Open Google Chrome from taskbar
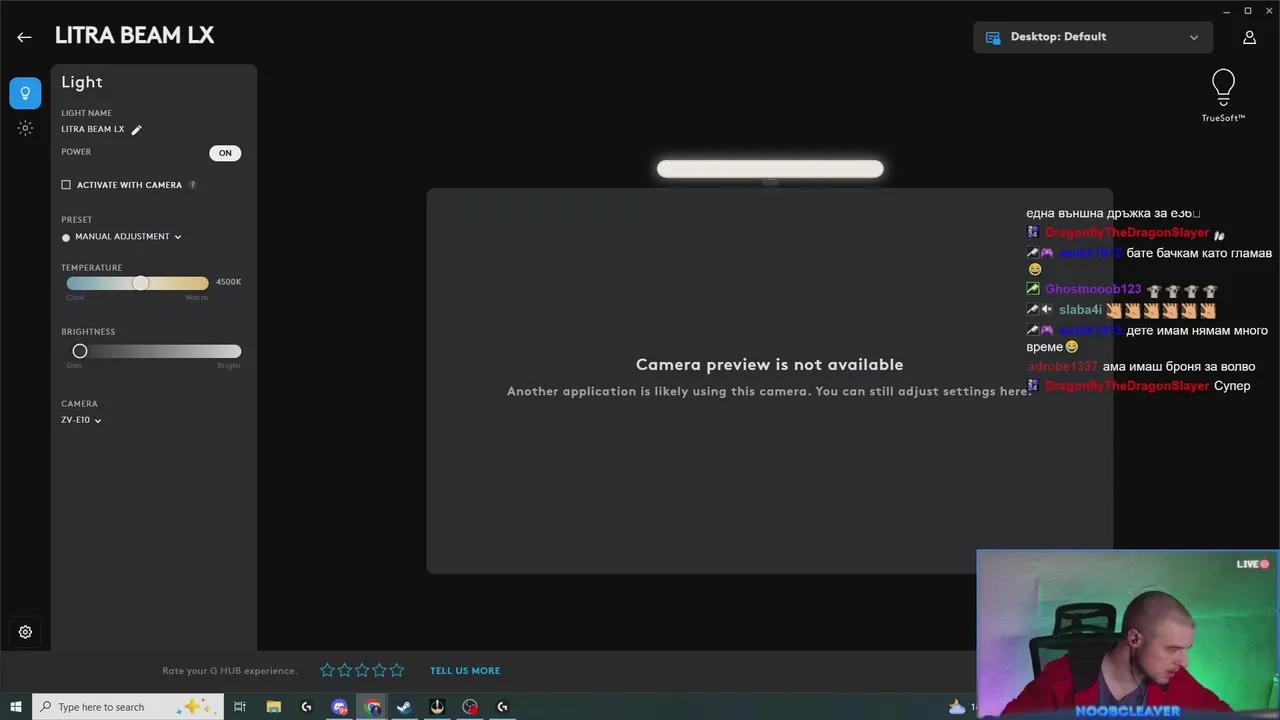The height and width of the screenshot is (720, 1280). [x=372, y=707]
